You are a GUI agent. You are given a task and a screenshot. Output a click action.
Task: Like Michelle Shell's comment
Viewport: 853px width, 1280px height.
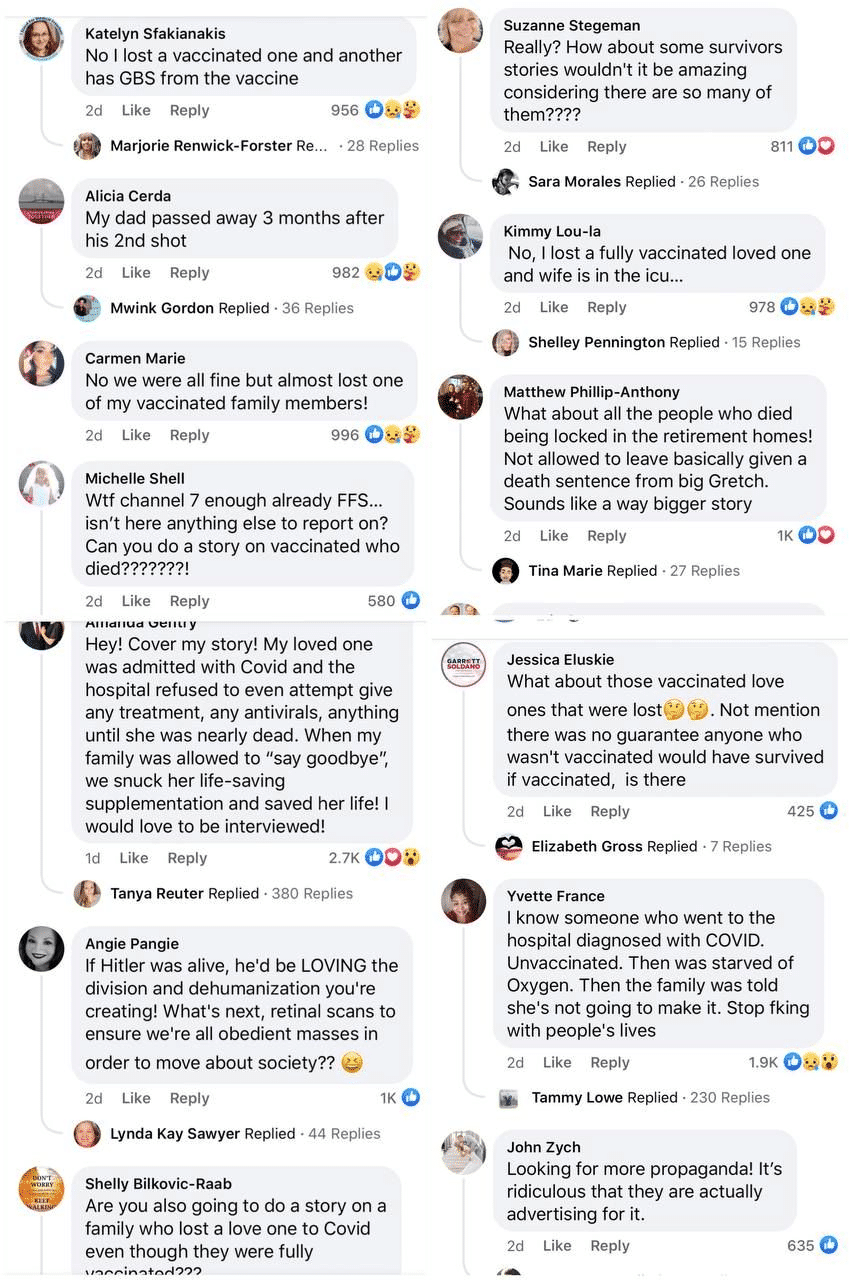[x=136, y=601]
